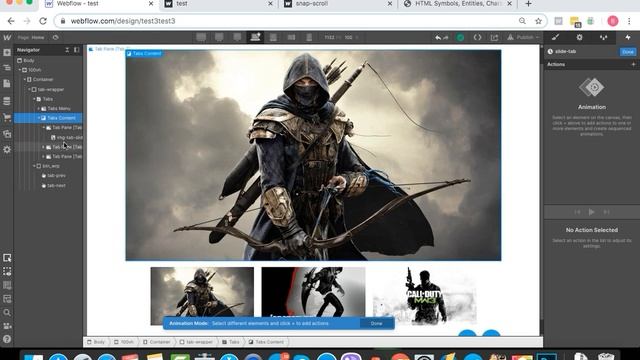Switch to the snap-scroll browser tab

coord(337,4)
